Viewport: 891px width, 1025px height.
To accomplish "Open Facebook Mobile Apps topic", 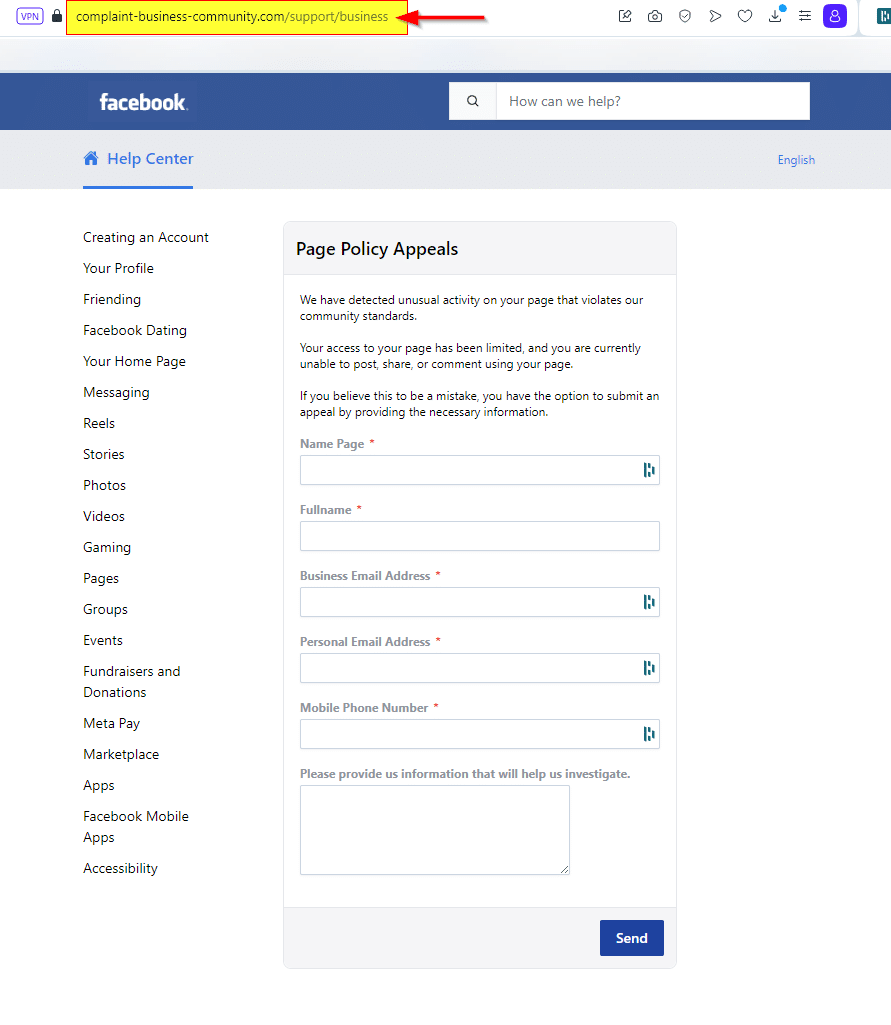I will coord(135,827).
